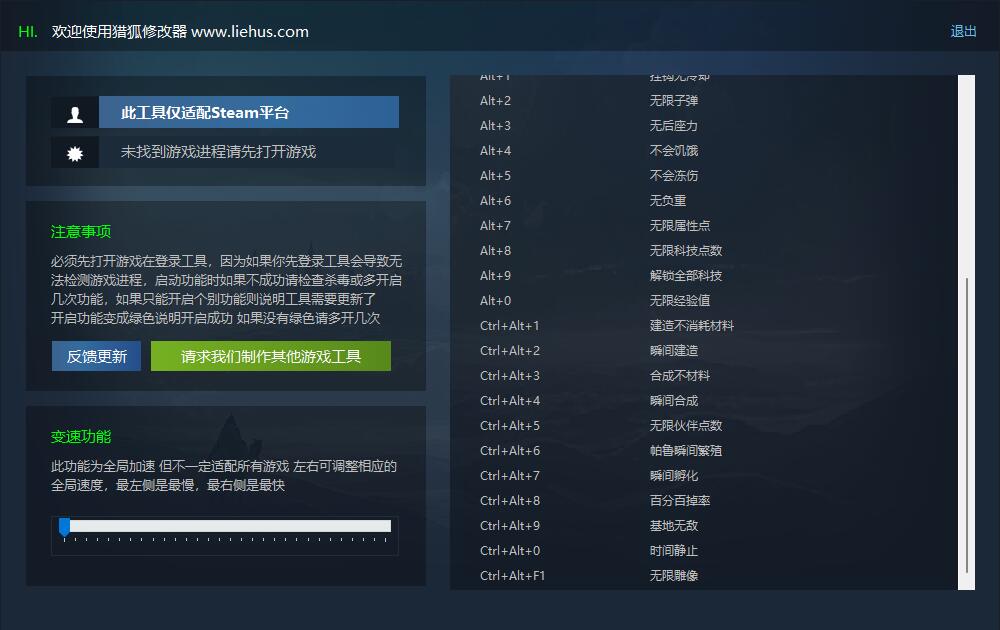Select the 基地无敌 cheat entry
The height and width of the screenshot is (630, 1000).
[x=673, y=525]
